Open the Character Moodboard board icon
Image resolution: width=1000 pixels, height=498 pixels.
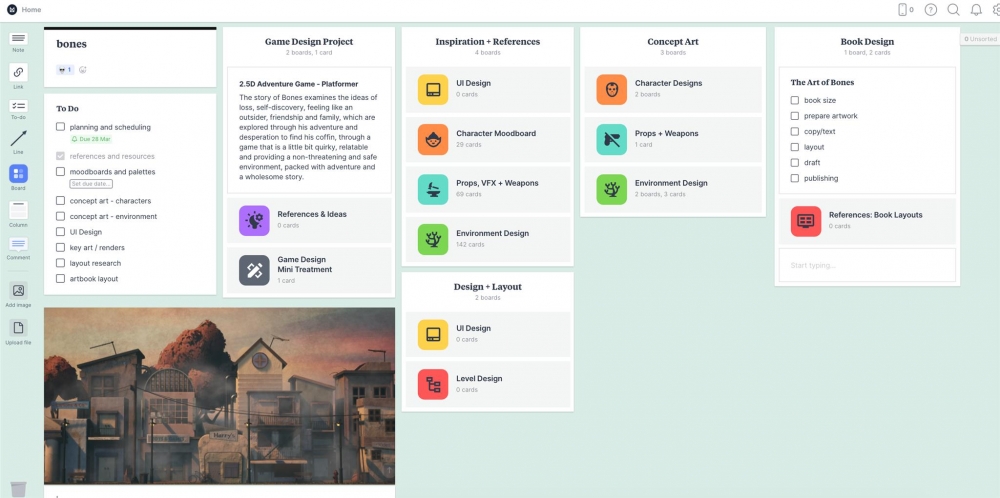click(x=432, y=139)
